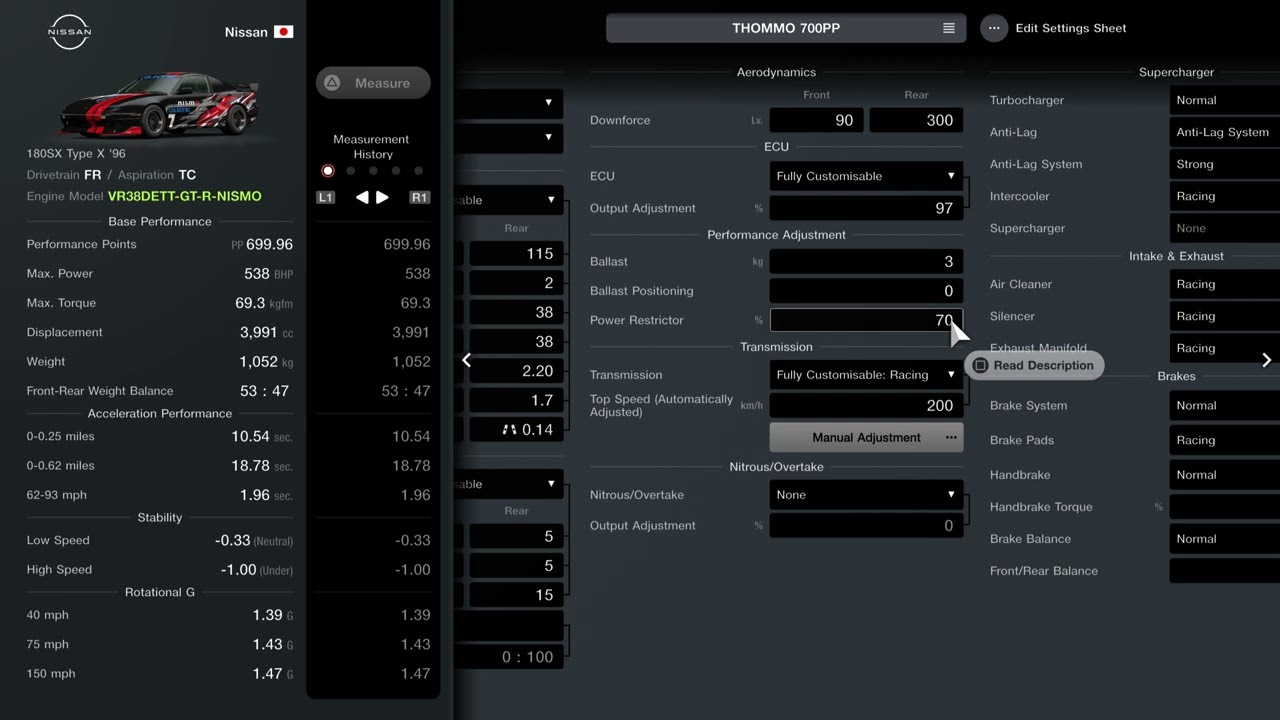This screenshot has width=1280, height=720.
Task: Change the Intercooler Racing setting
Action: 1224,196
